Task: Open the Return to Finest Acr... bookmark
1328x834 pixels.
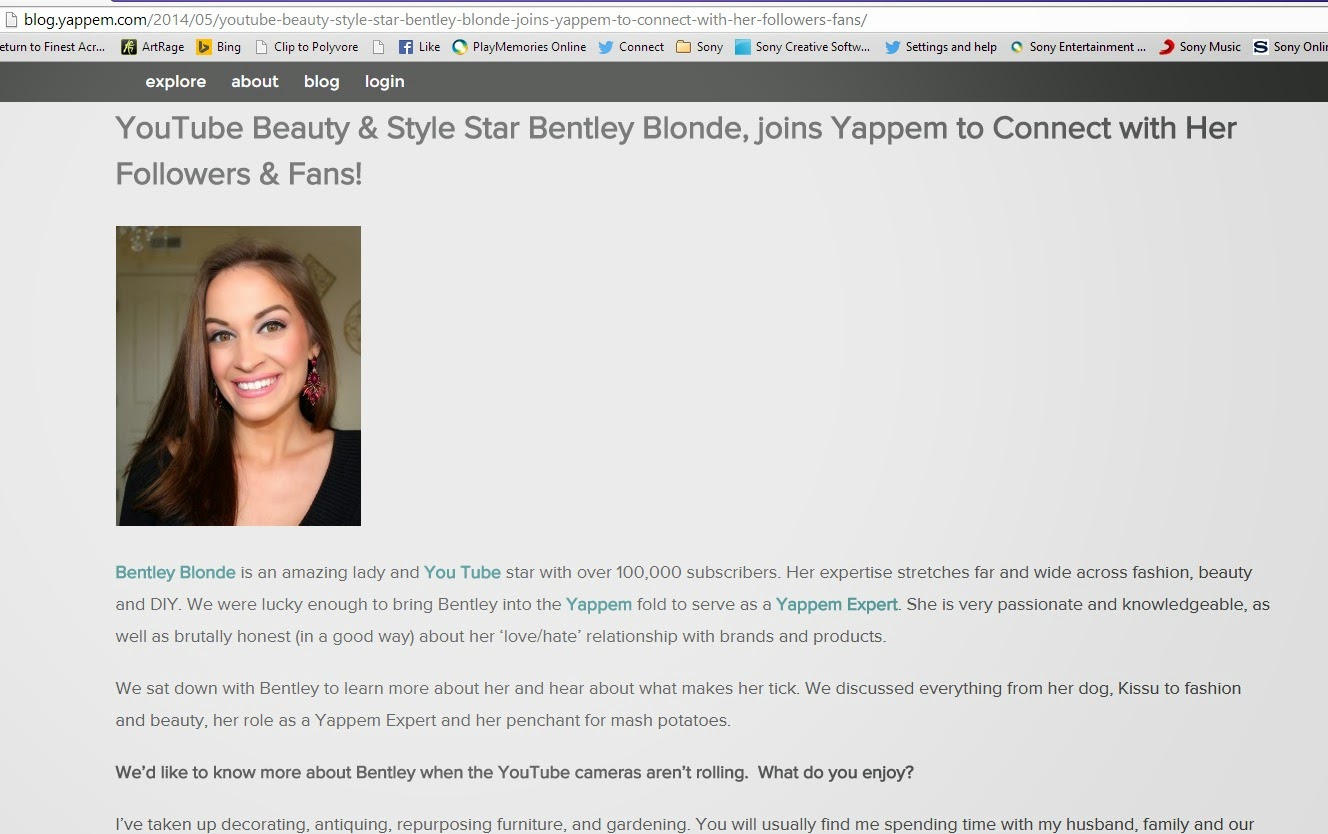Action: 52,47
